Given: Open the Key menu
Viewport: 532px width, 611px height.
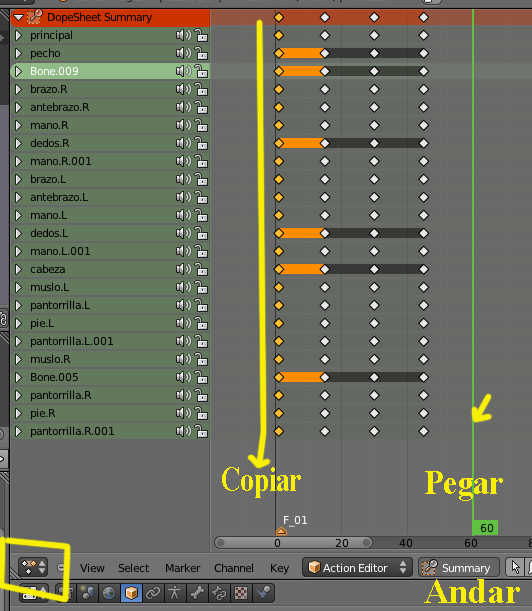Looking at the screenshot, I should click(279, 568).
